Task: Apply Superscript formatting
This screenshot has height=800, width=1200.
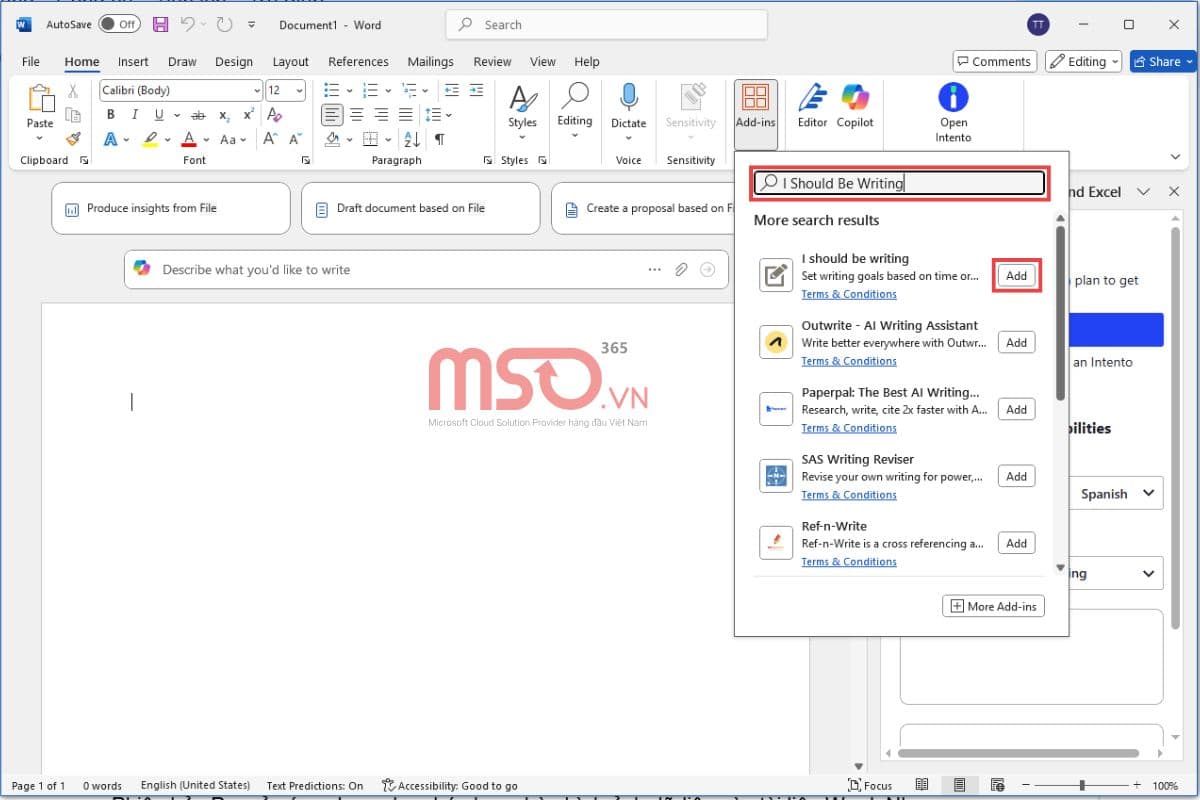Action: (248, 115)
